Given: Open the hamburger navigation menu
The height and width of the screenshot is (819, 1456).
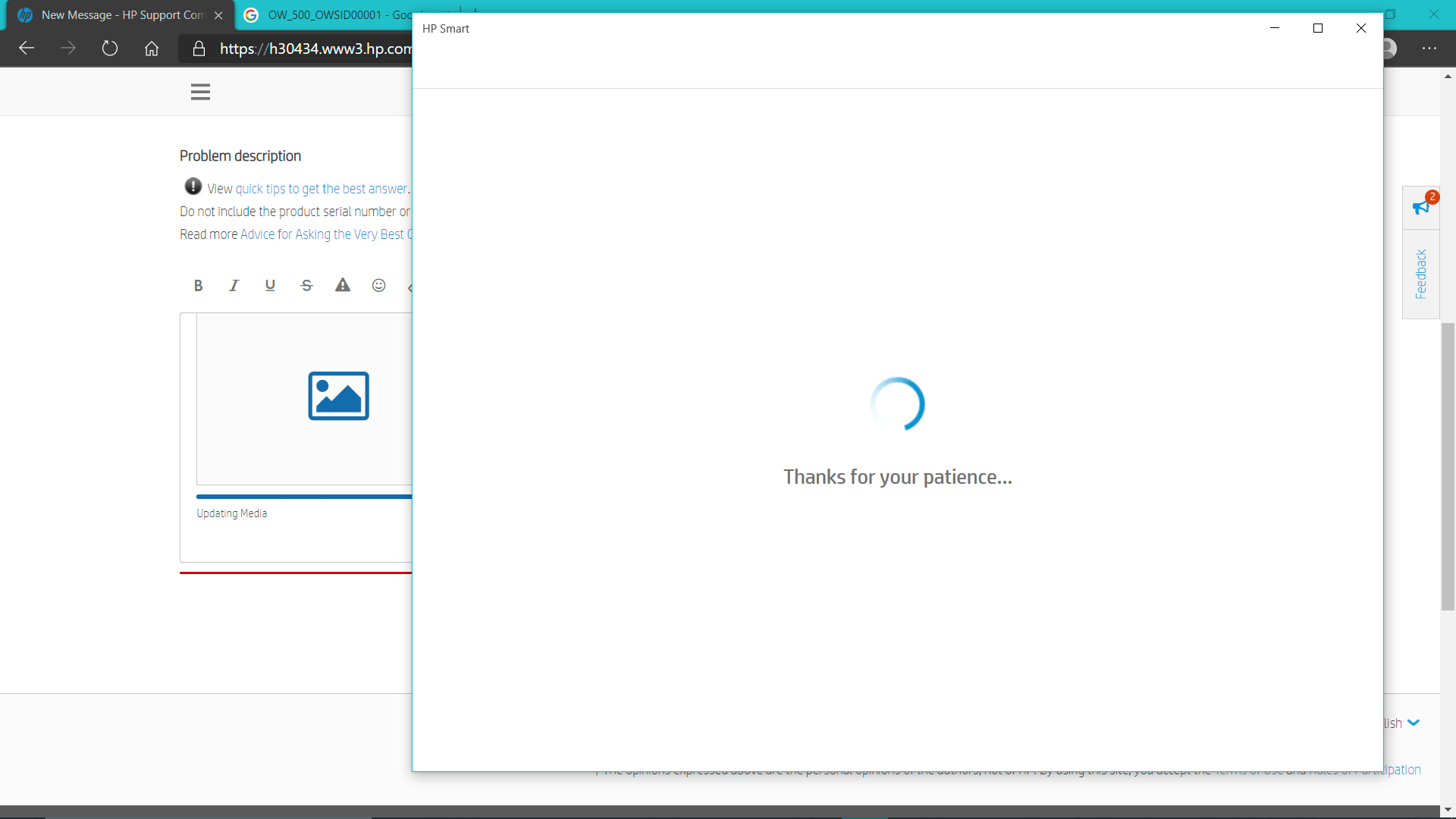Looking at the screenshot, I should click(x=199, y=91).
